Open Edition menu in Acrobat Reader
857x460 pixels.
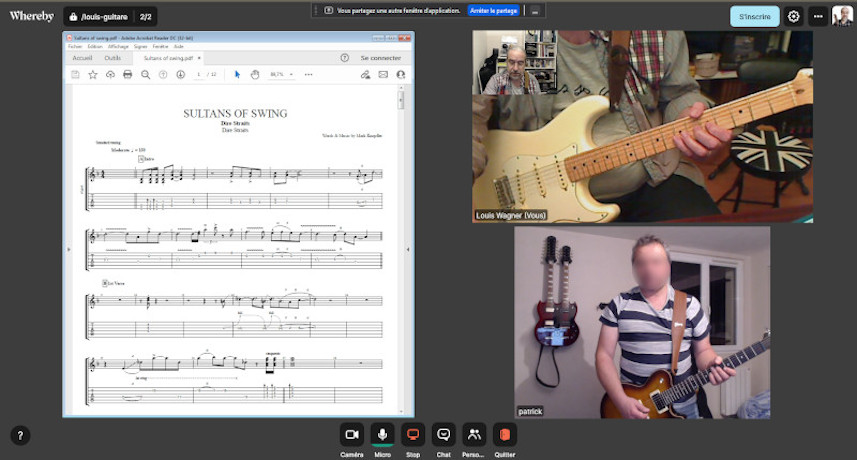(95, 46)
